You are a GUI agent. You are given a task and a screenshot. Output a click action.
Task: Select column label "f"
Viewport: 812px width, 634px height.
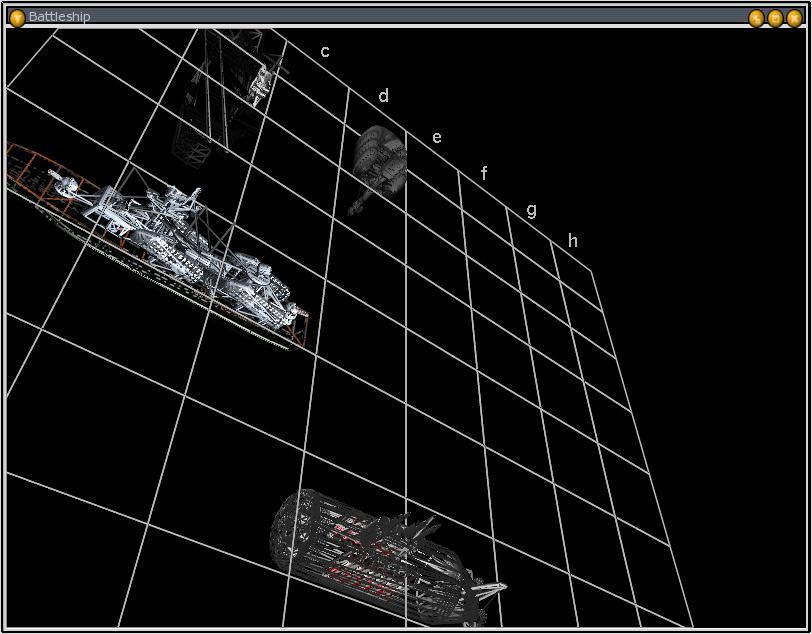484,173
